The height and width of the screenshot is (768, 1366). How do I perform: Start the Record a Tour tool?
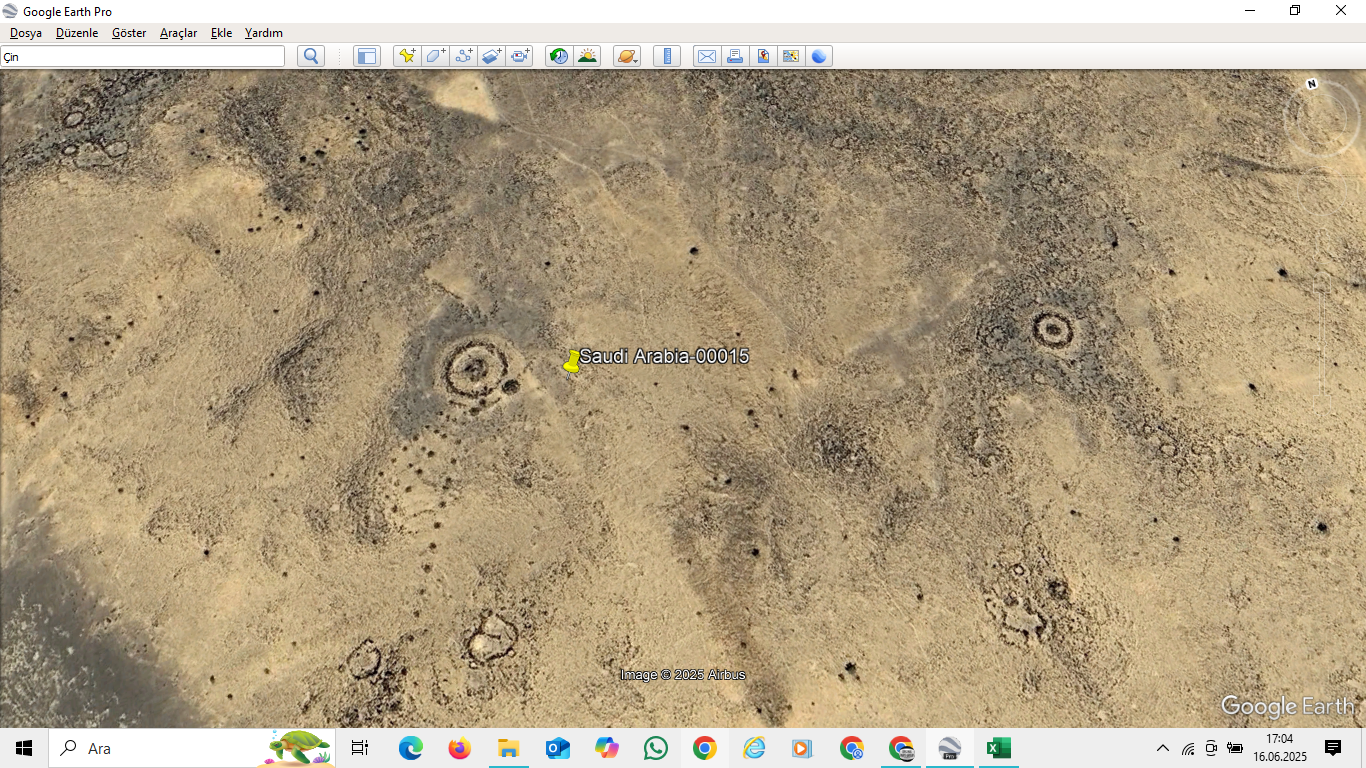(519, 56)
